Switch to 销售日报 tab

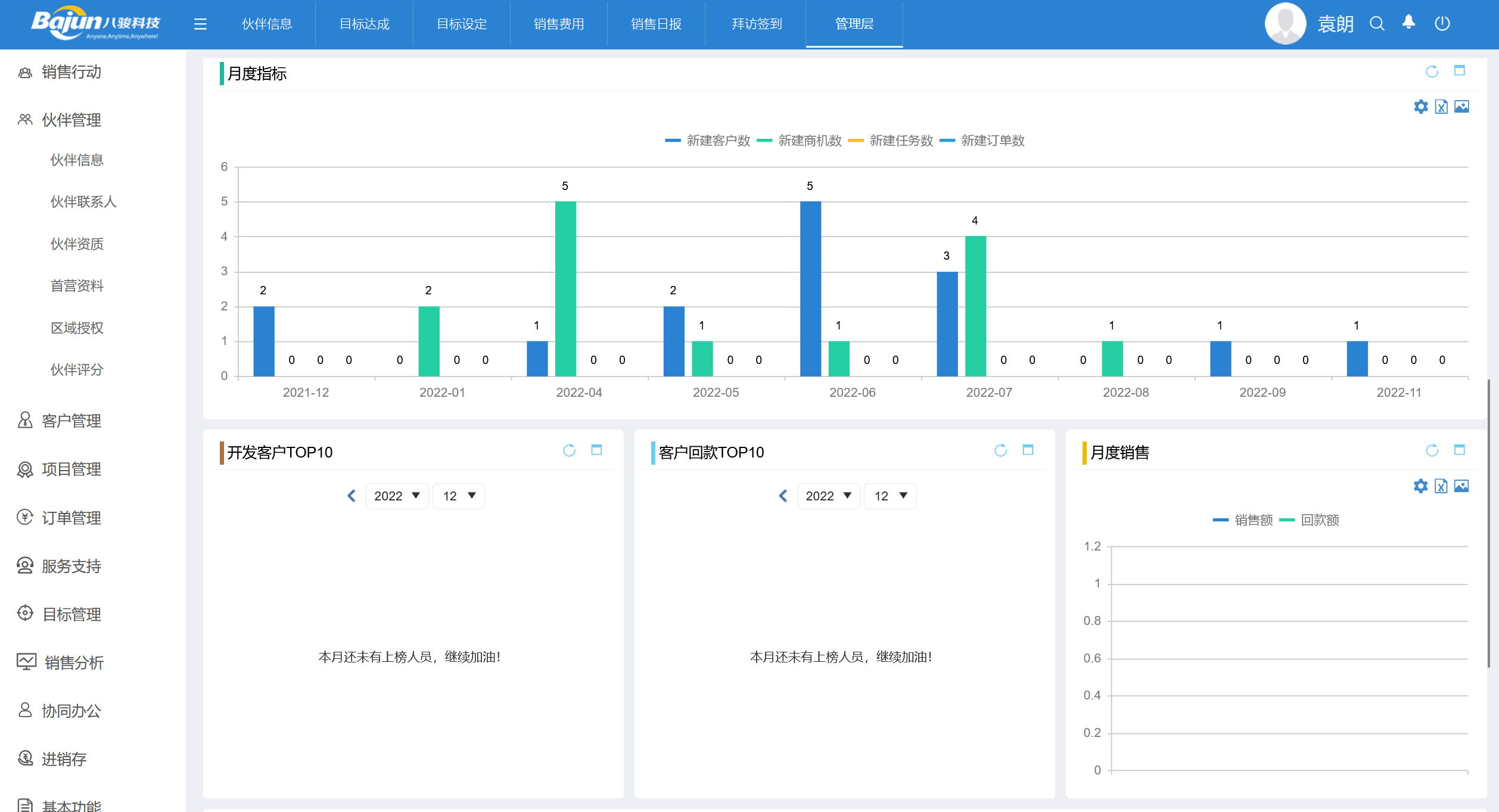pyautogui.click(x=656, y=24)
